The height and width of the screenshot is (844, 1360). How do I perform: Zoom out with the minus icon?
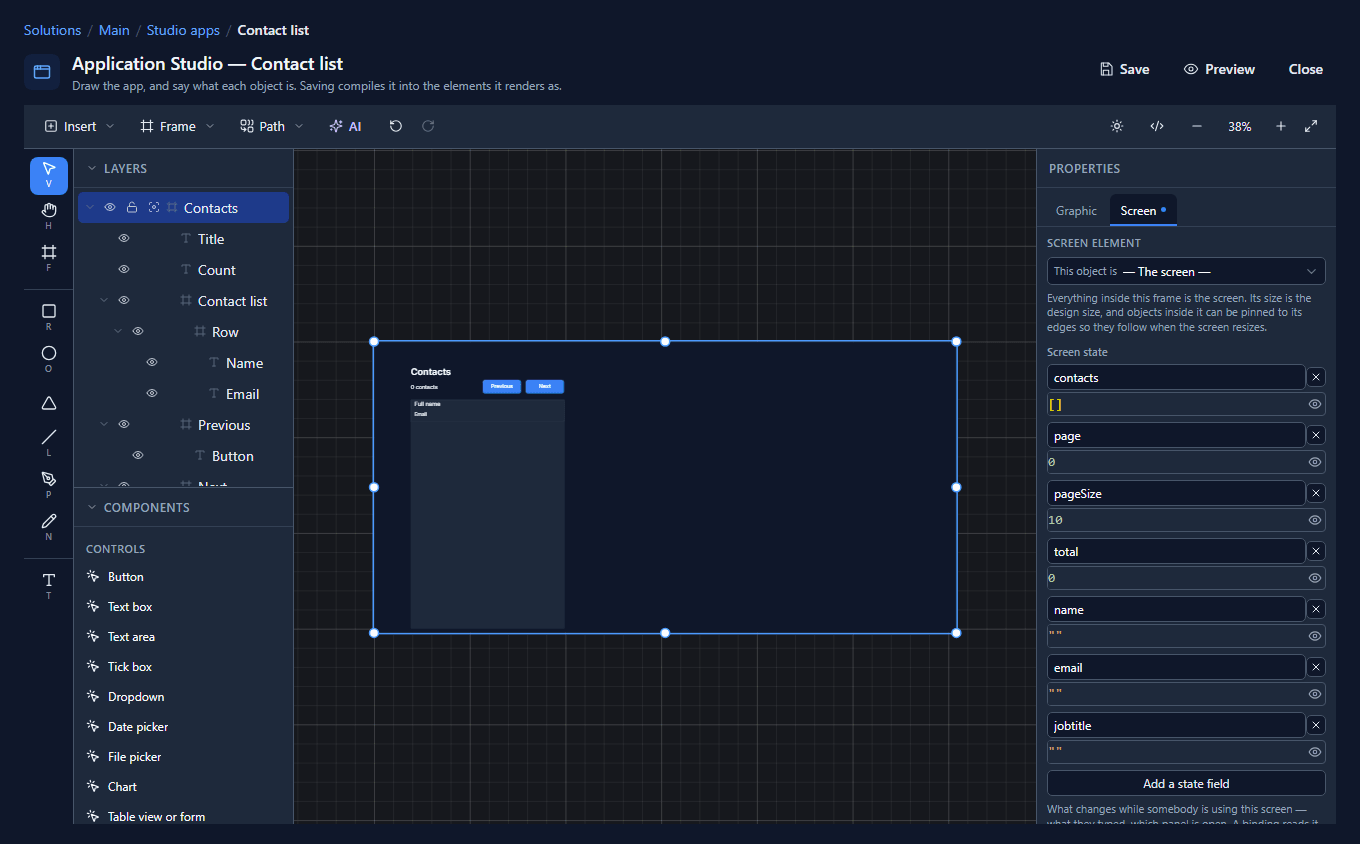[x=1197, y=126]
